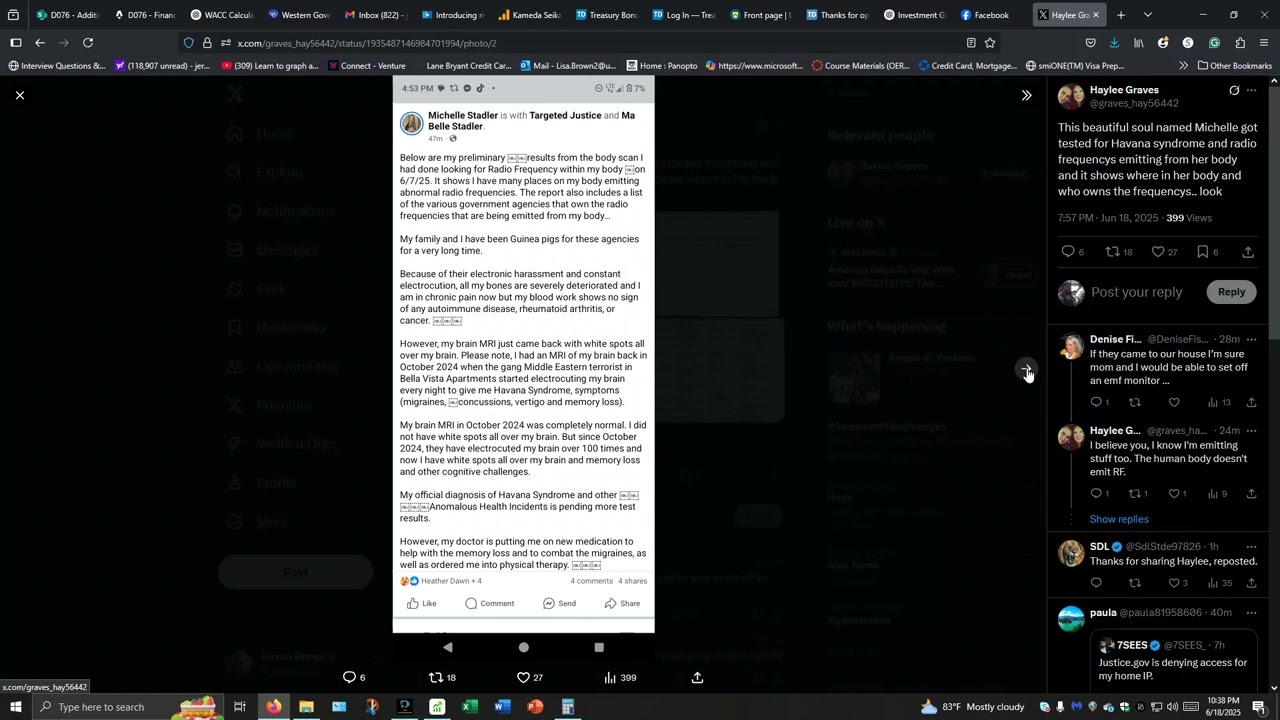View stats for Denise's reply showing 13

tap(1219, 403)
